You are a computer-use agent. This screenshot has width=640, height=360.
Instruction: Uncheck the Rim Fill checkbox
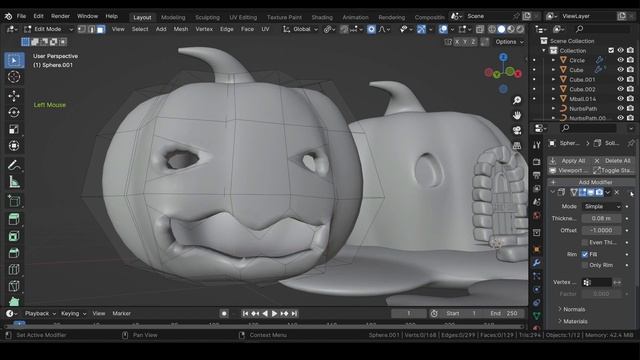585,254
